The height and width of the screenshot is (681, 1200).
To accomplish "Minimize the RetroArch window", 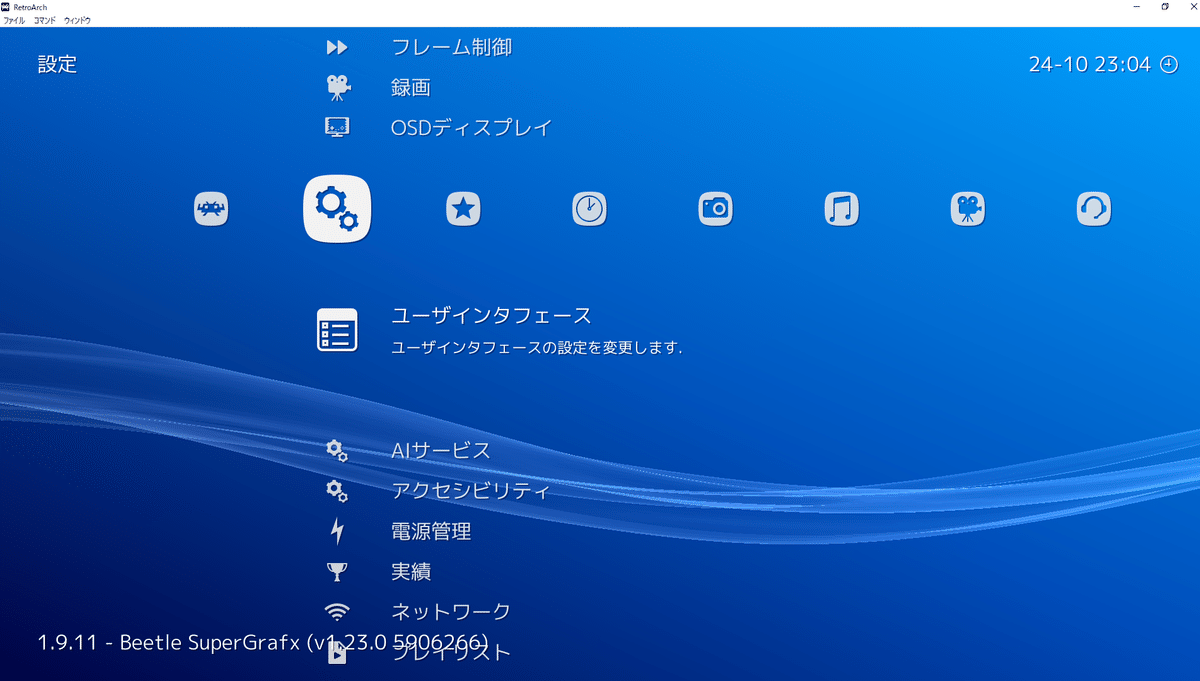I will click(x=1139, y=6).
